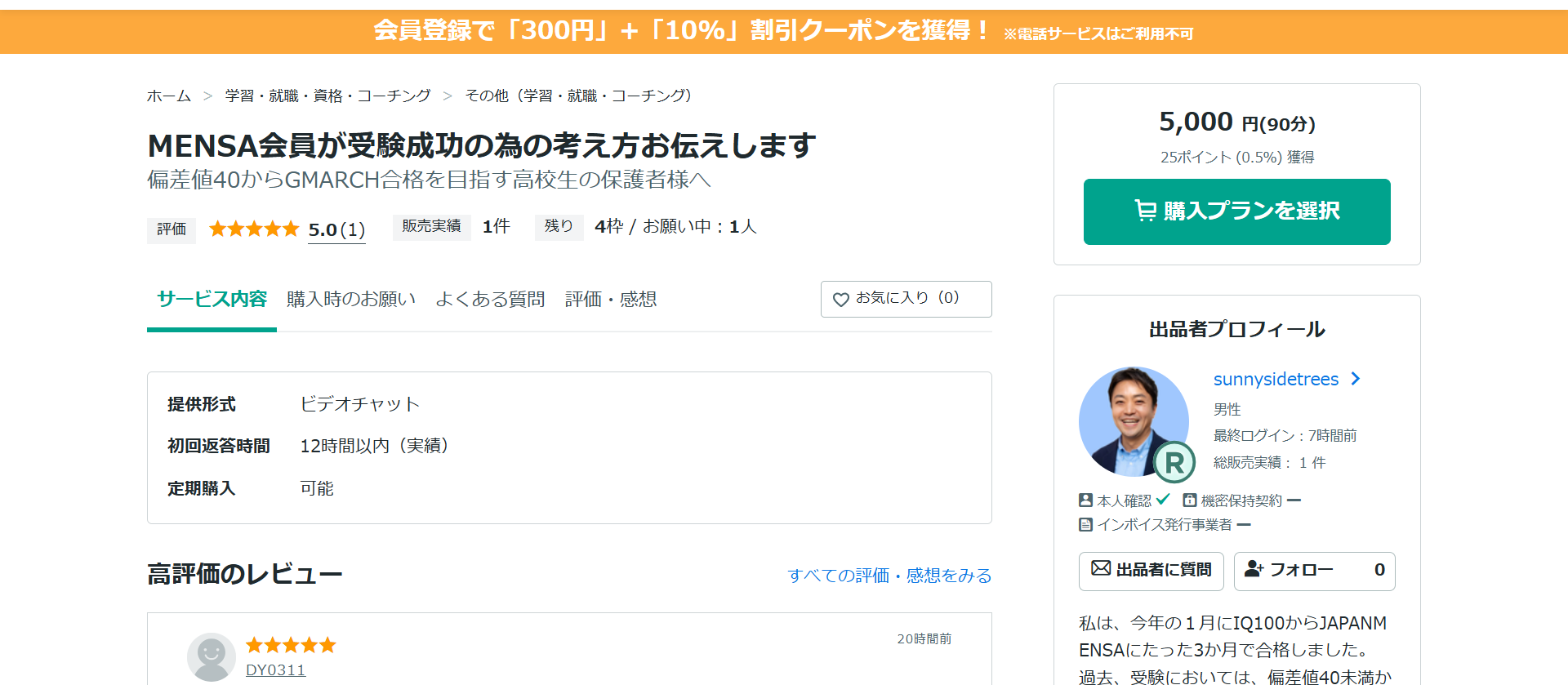Click the 残り label
The height and width of the screenshot is (685, 1568).
point(559,226)
